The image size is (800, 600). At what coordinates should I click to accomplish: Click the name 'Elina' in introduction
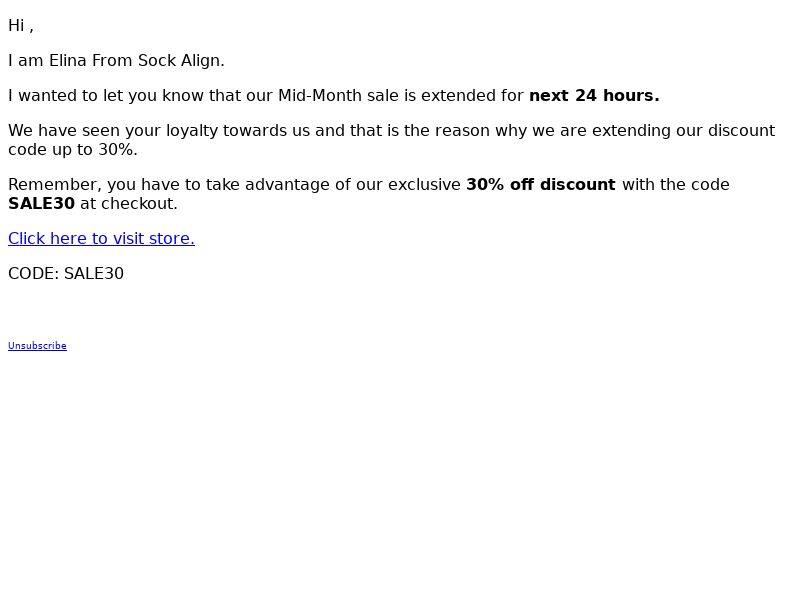click(x=68, y=61)
